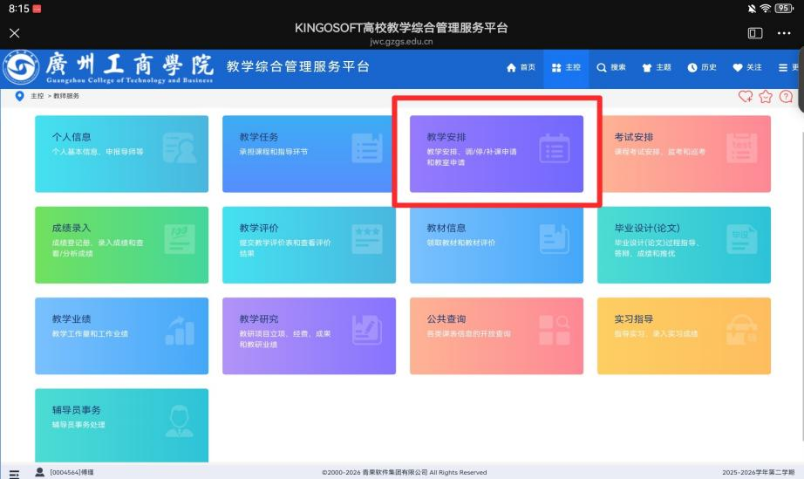Image resolution: width=805 pixels, height=479 pixels.
Task: Open the 个人信息 card
Action: tap(121, 153)
